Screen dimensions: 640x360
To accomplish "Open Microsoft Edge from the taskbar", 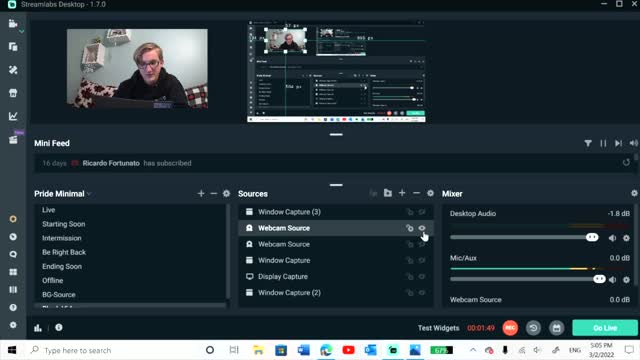I will tap(326, 350).
